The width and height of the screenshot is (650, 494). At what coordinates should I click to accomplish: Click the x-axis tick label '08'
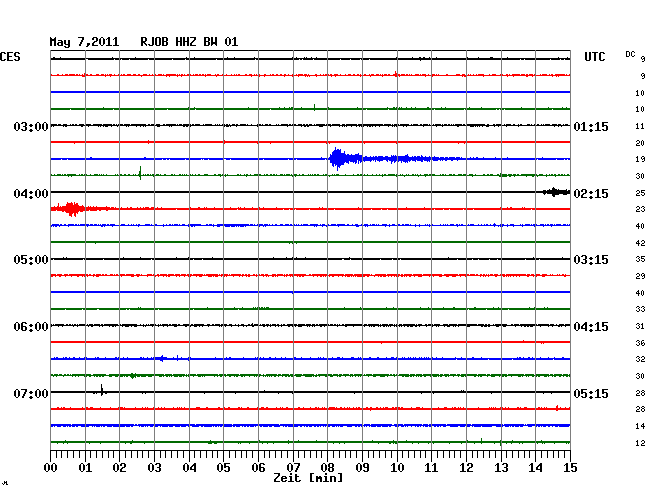coord(327,468)
